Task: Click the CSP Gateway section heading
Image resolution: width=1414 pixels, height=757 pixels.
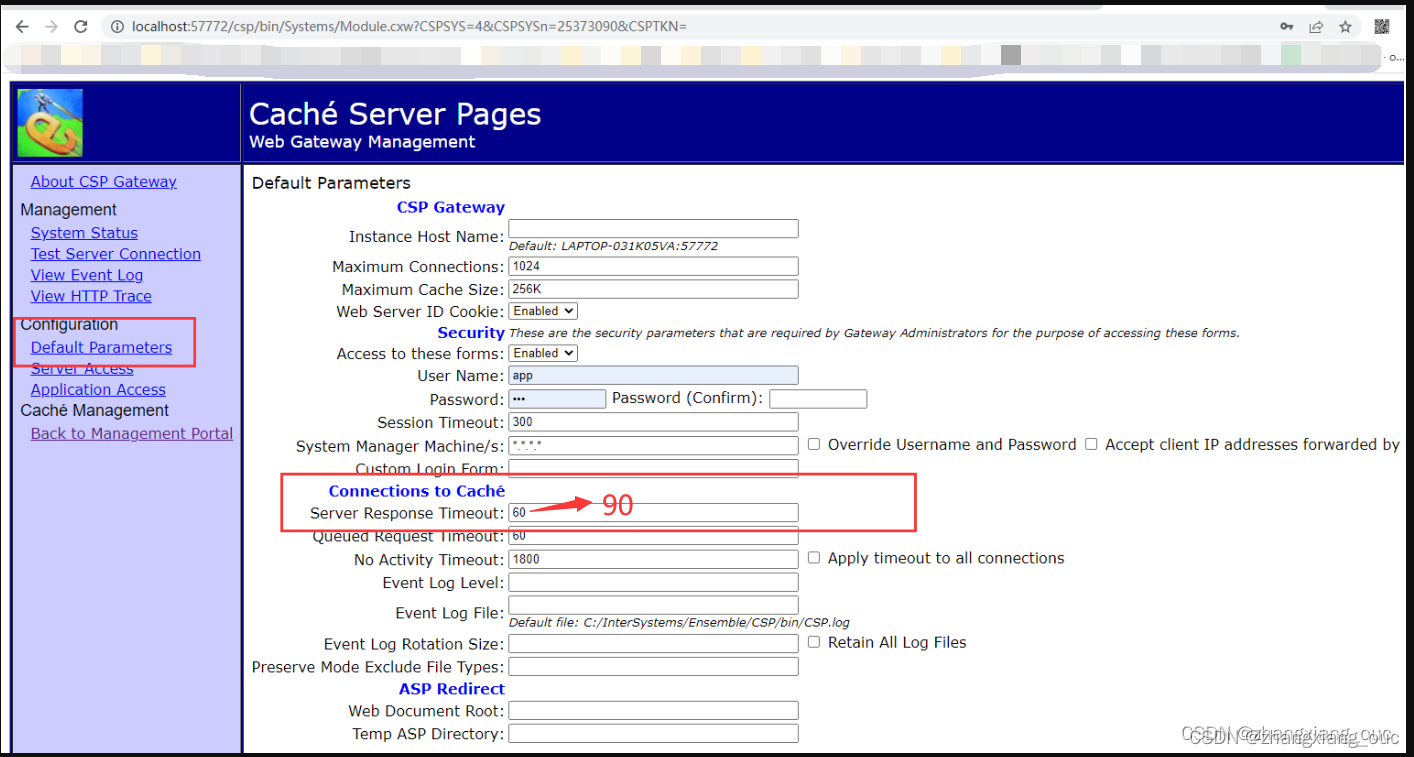Action: click(451, 208)
